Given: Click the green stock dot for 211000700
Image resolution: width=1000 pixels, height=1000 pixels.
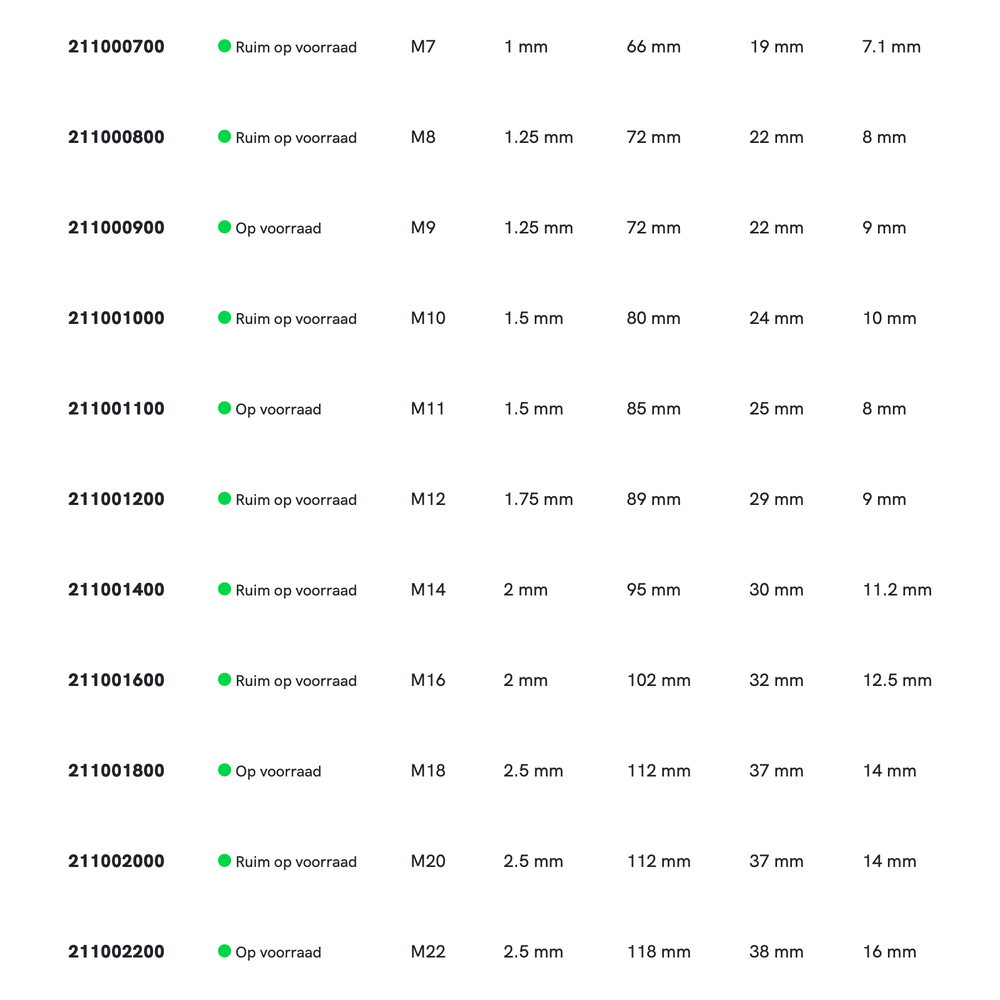Looking at the screenshot, I should click(x=225, y=46).
